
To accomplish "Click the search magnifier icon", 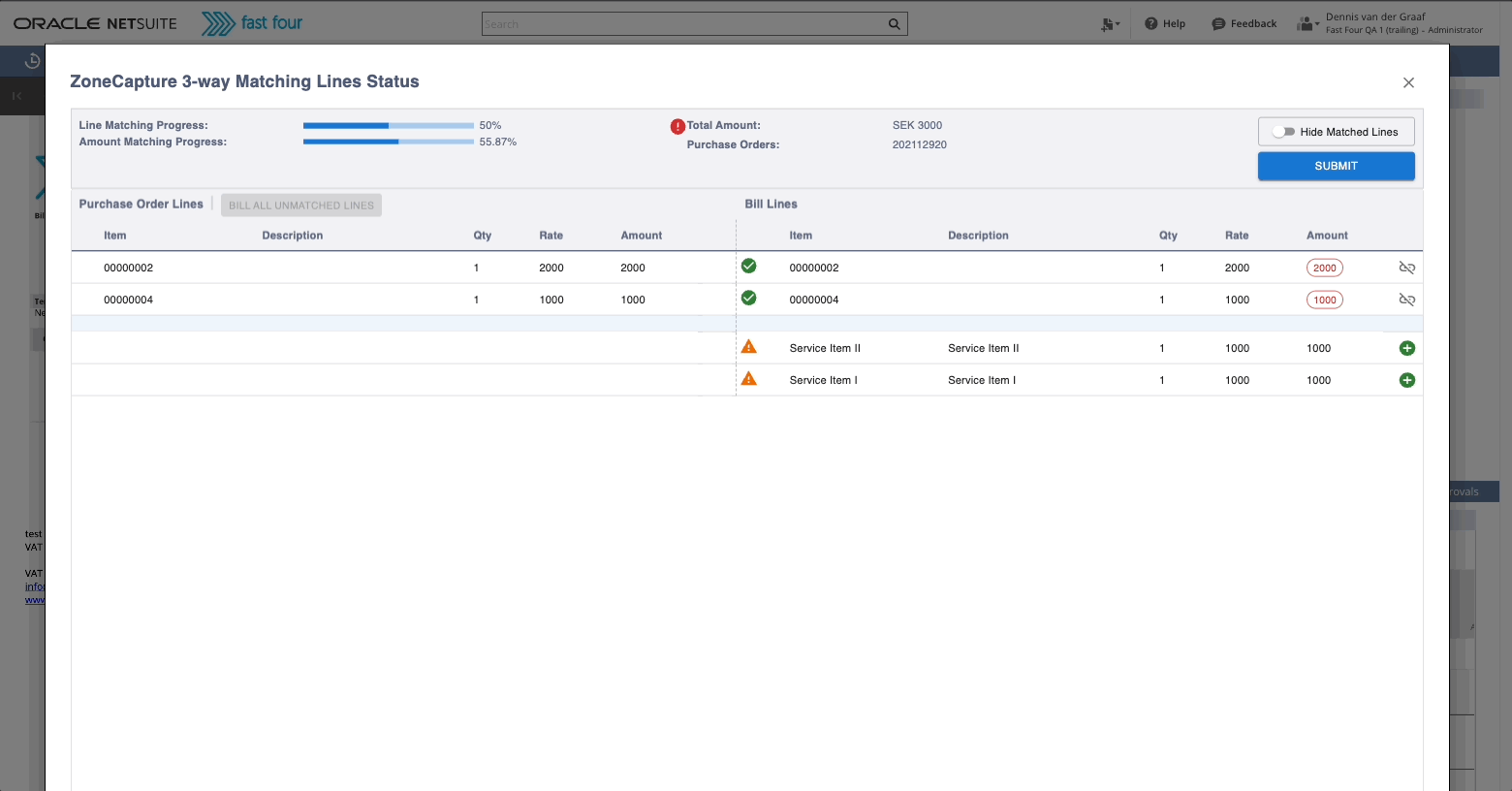I will [894, 24].
